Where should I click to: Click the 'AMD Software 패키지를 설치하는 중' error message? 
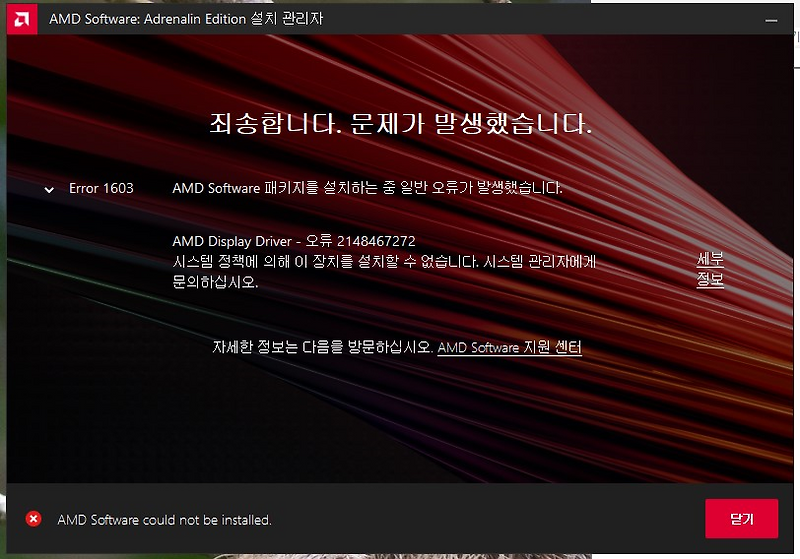pos(367,188)
